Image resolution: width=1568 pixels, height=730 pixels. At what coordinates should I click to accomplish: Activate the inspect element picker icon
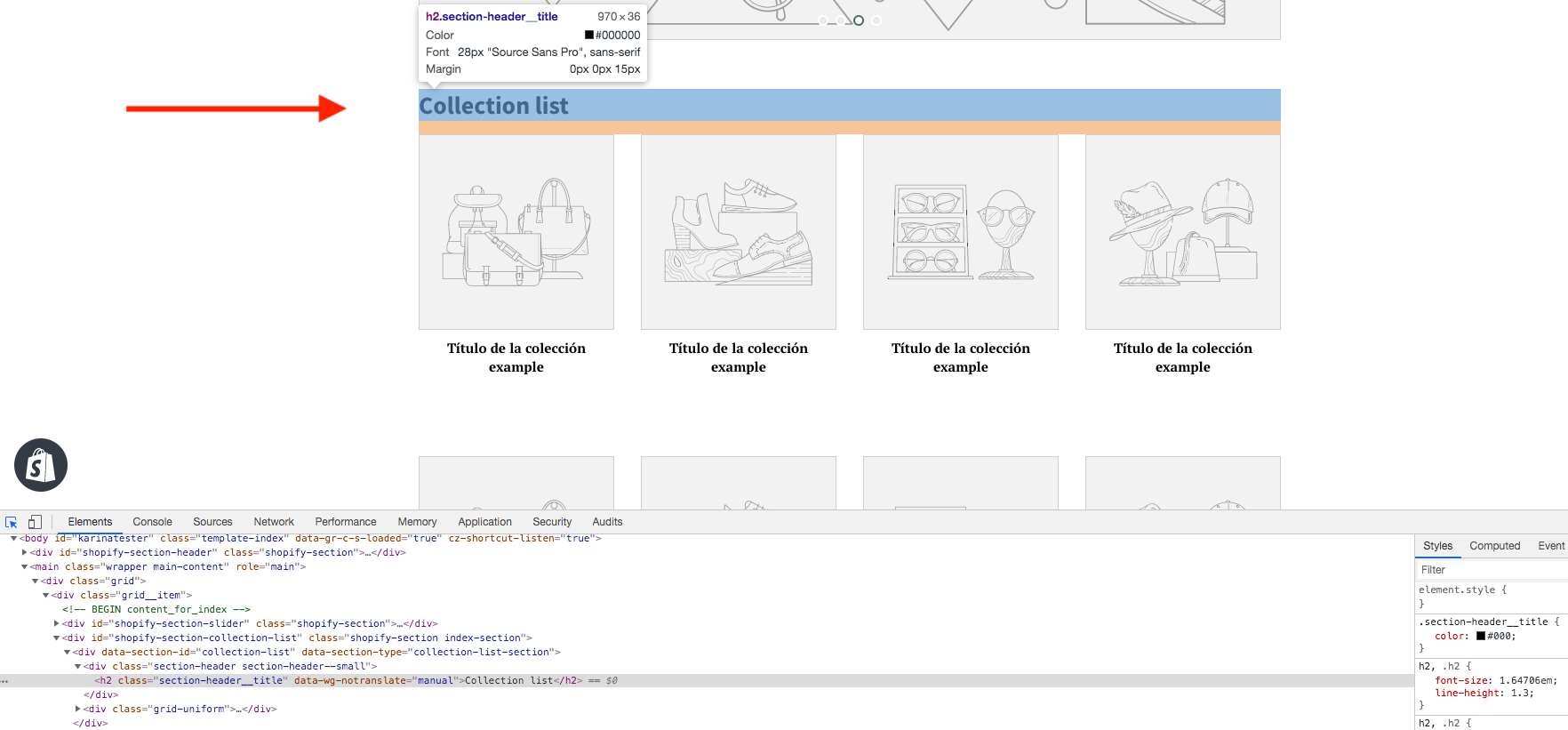tap(12, 522)
